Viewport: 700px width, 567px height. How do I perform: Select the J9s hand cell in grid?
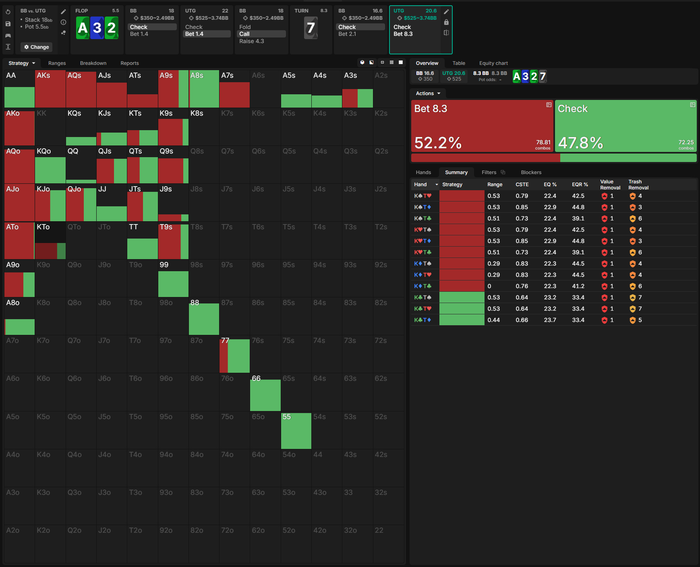(173, 203)
